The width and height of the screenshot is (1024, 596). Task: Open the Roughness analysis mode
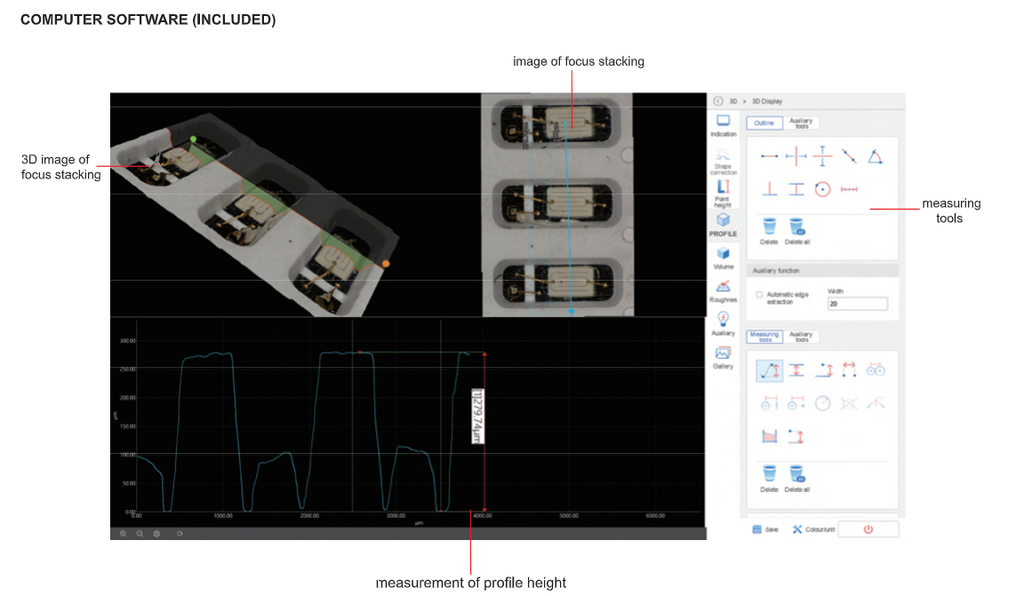(723, 288)
